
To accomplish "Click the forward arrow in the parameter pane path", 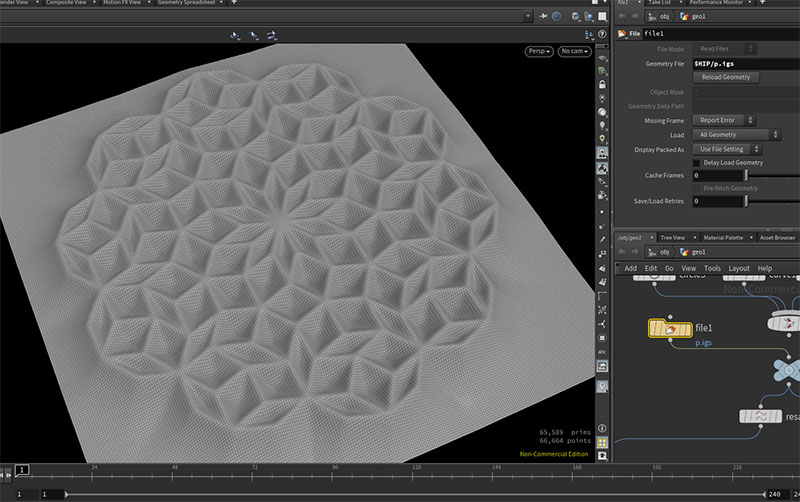I will coord(635,16).
